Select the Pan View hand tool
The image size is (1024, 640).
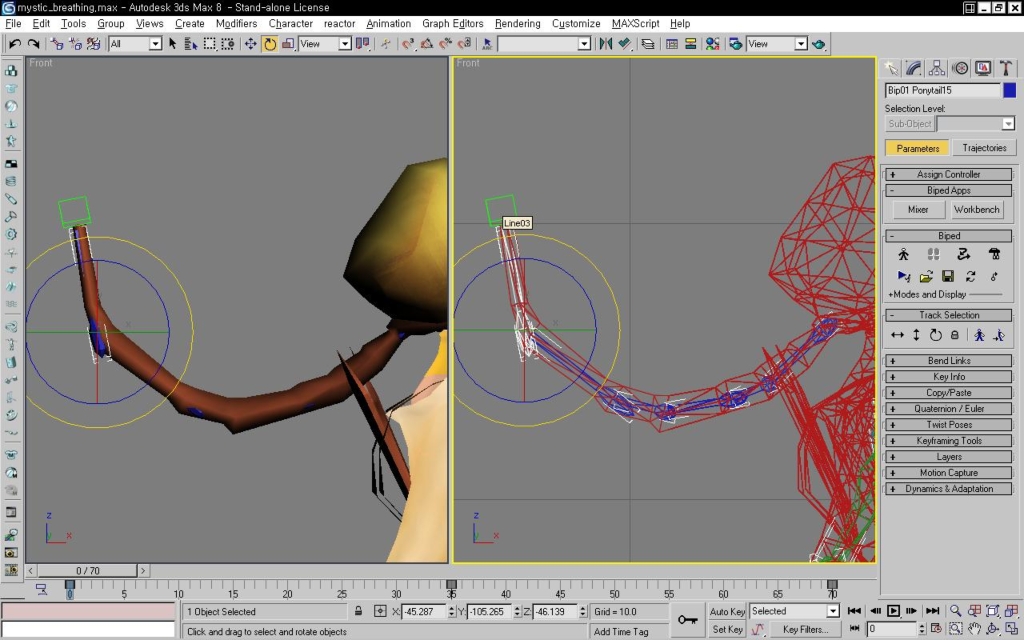coord(974,628)
